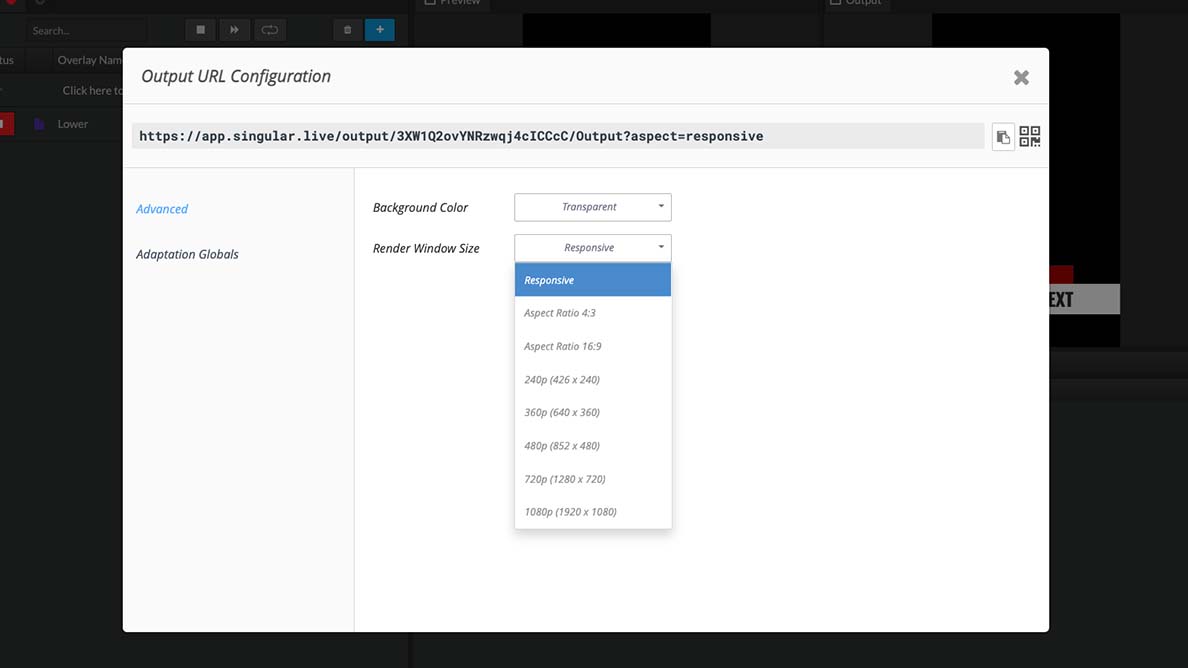Click the purple icon beside Lower overlay

pos(39,124)
